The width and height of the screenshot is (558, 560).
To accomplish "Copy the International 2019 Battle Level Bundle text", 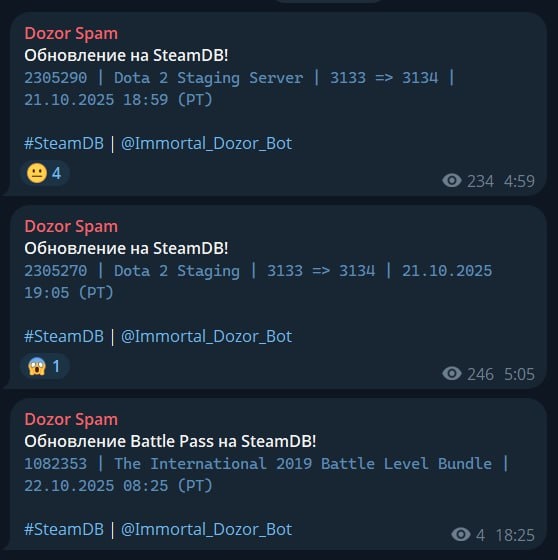I will (266, 474).
